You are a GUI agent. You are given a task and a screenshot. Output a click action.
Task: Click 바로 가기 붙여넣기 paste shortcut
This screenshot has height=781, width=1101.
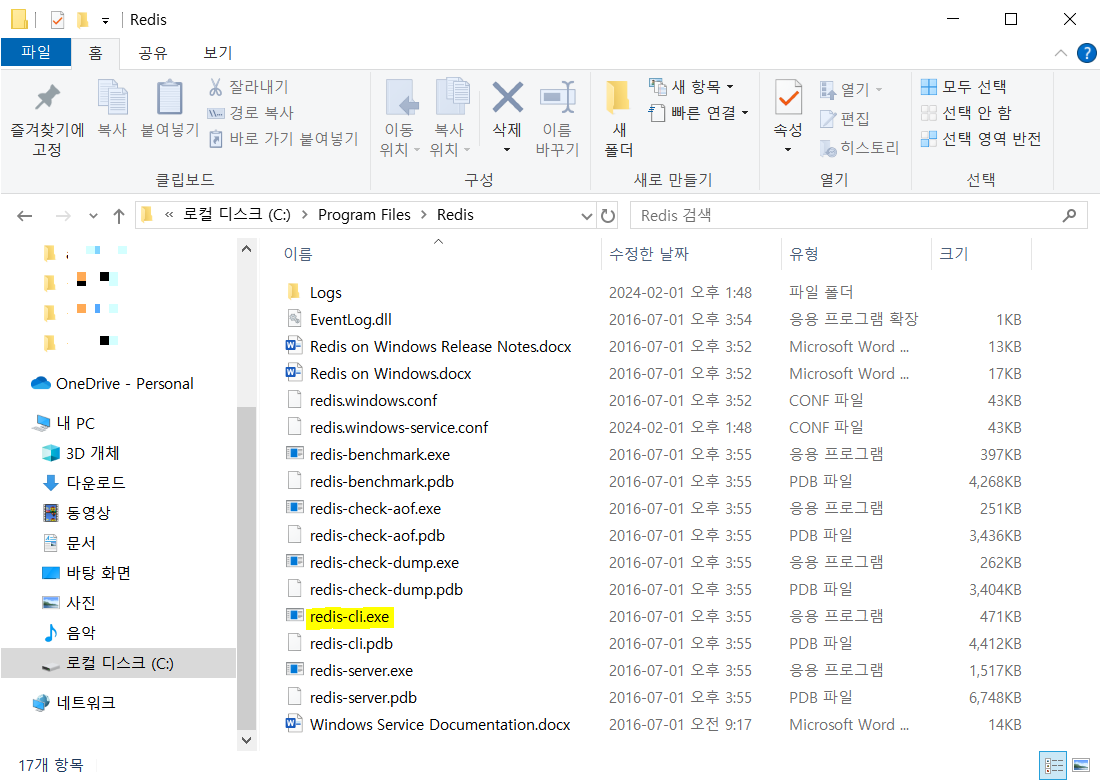pyautogui.click(x=284, y=138)
